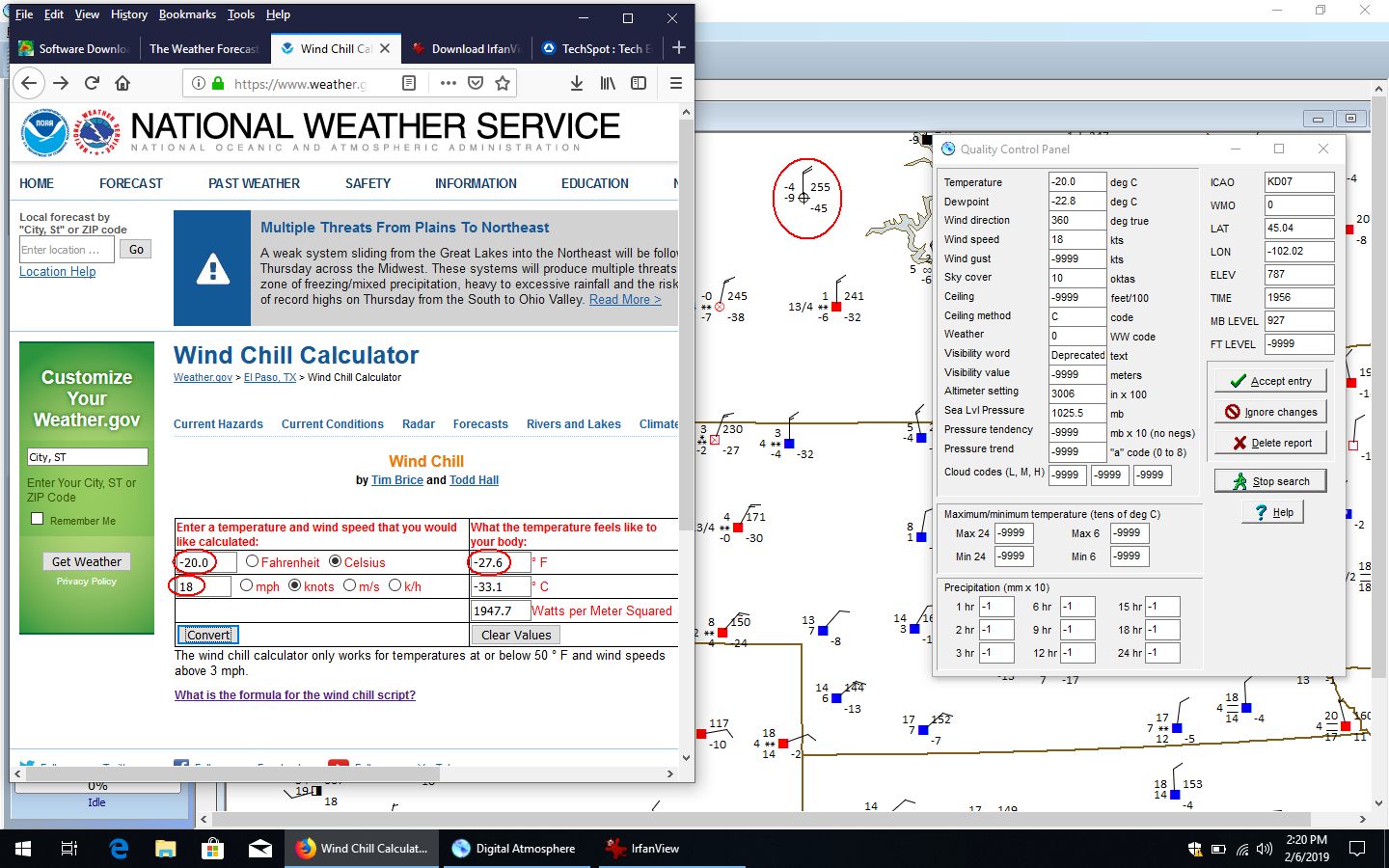Toggle Remember Me checkbox

click(x=37, y=519)
